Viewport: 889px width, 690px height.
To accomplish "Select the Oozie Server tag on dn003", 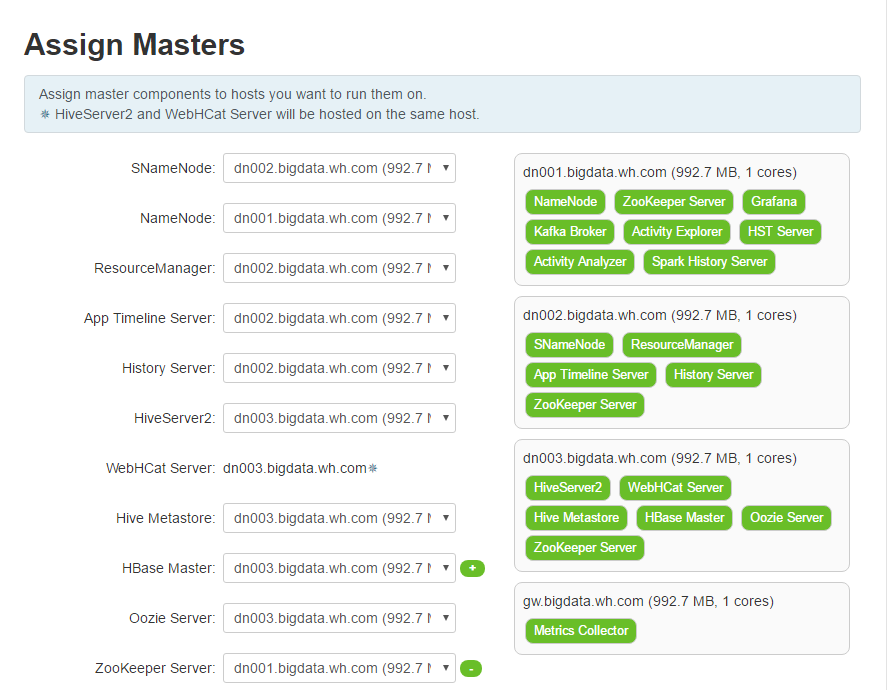I will 786,518.
